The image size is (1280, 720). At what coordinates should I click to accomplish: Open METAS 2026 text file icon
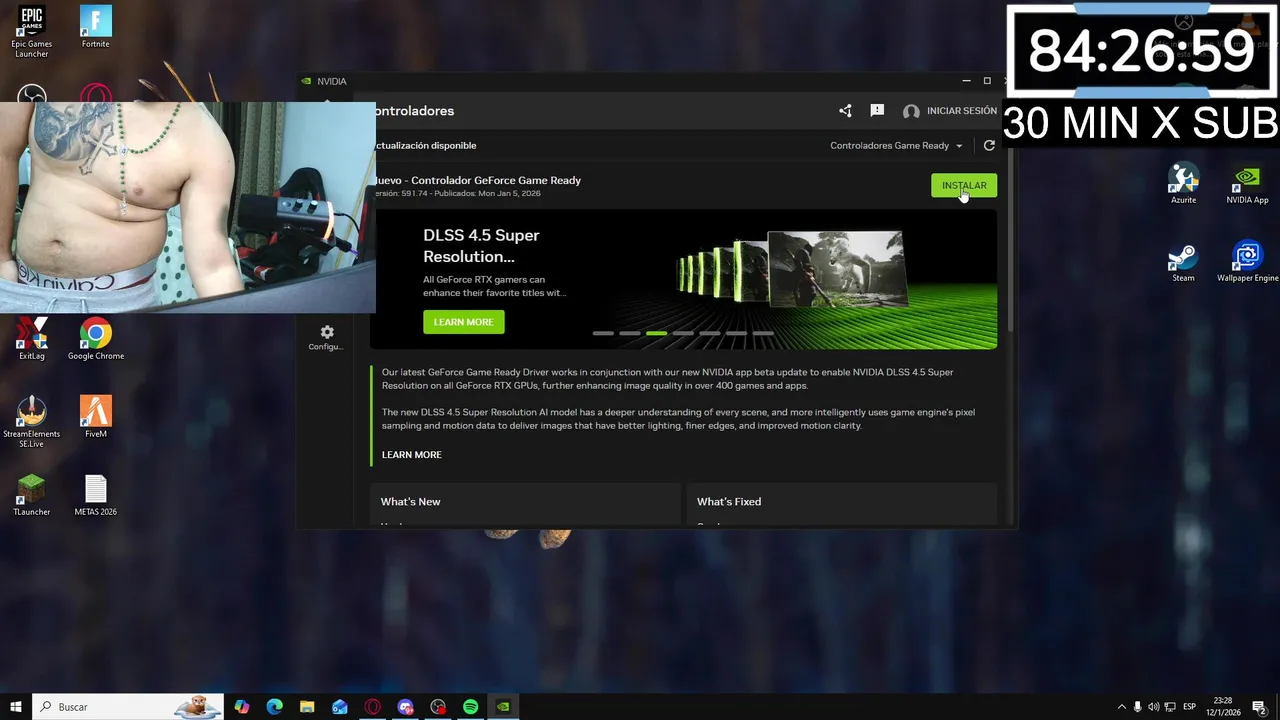click(96, 495)
